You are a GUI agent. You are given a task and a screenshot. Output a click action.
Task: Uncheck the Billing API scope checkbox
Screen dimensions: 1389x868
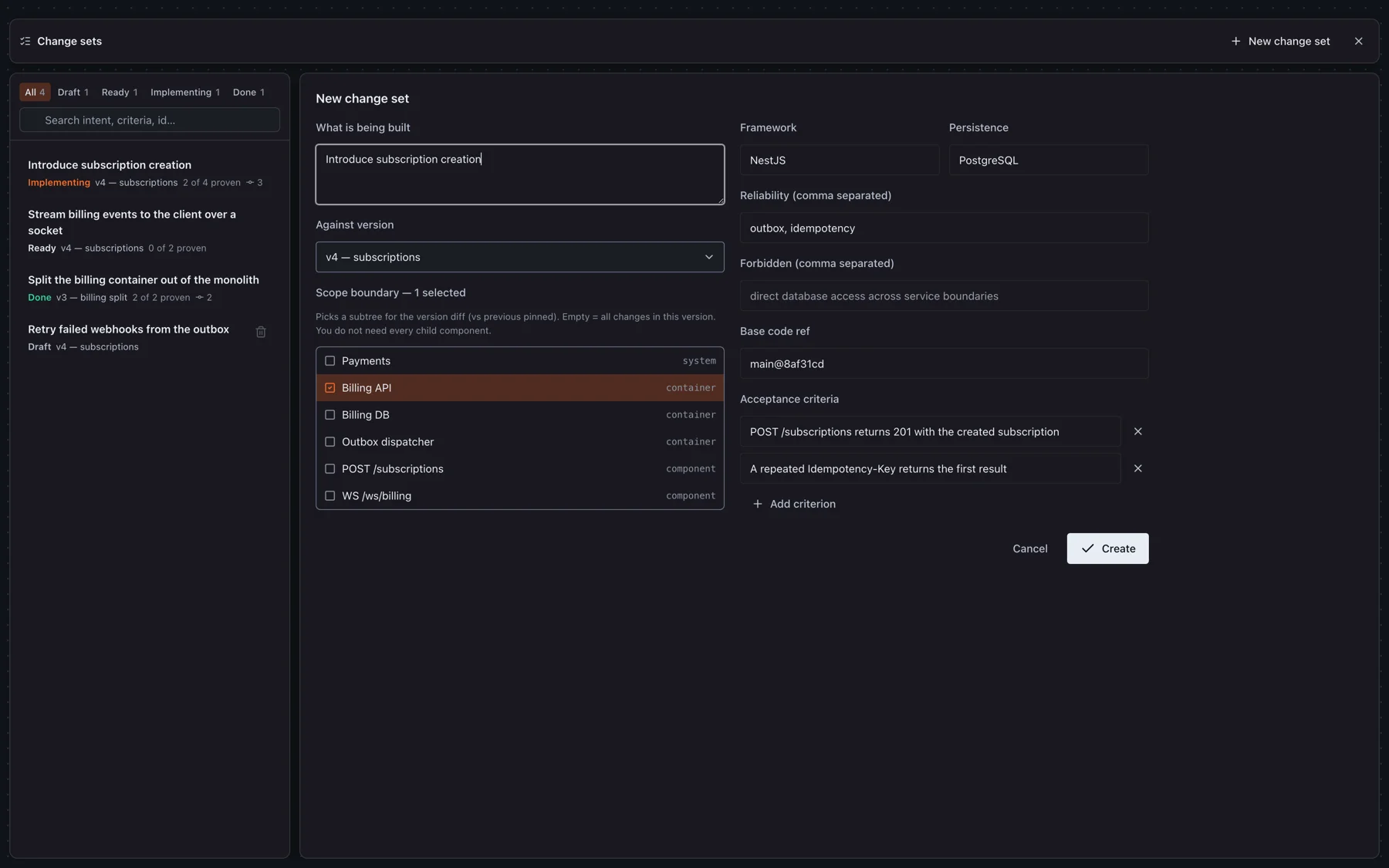click(330, 388)
